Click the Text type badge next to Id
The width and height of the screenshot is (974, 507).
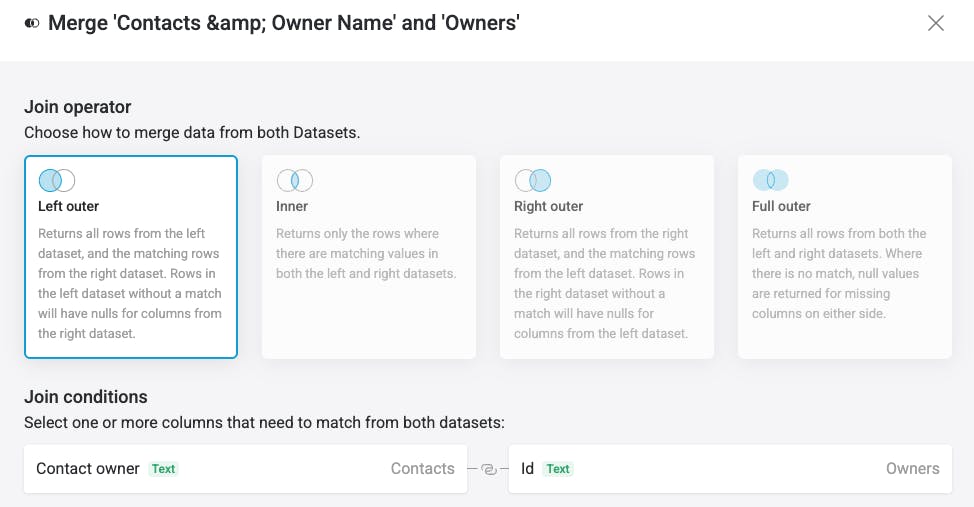(558, 469)
